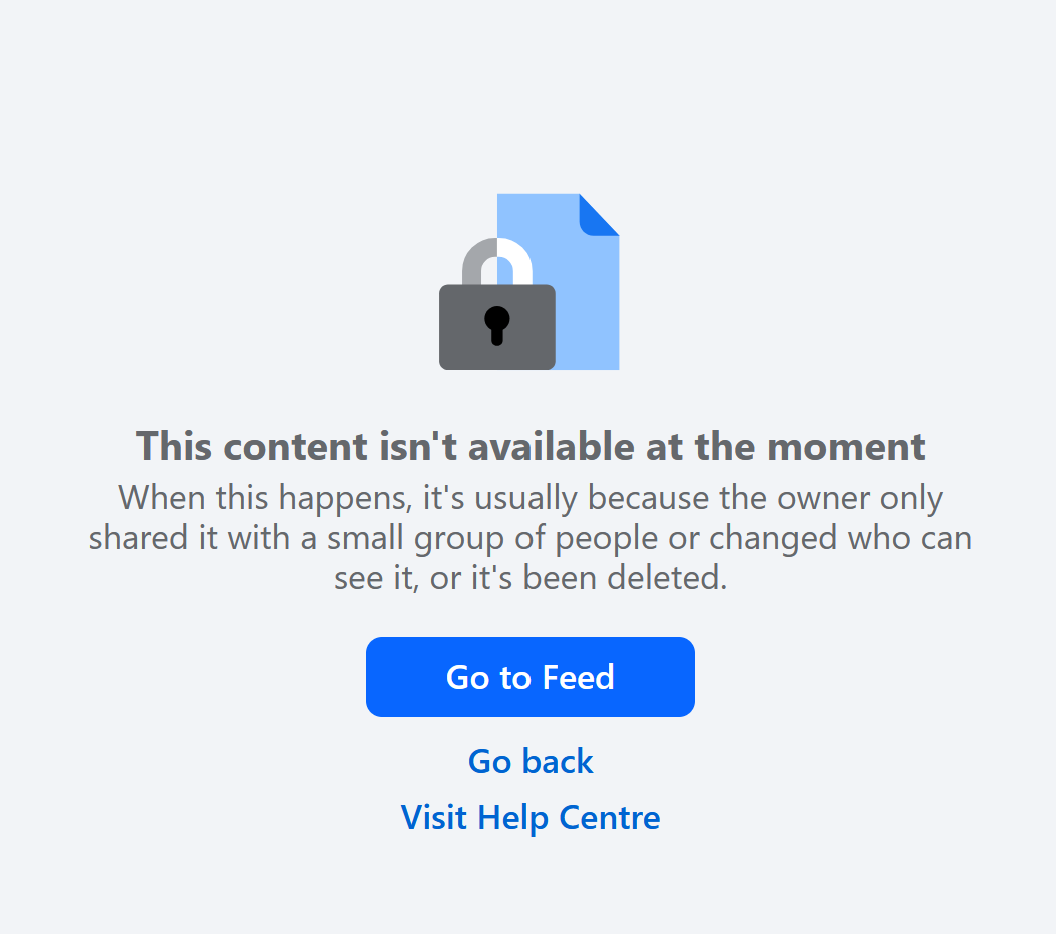This screenshot has height=934, width=1056.
Task: Select the locked content illustration
Action: 529,281
